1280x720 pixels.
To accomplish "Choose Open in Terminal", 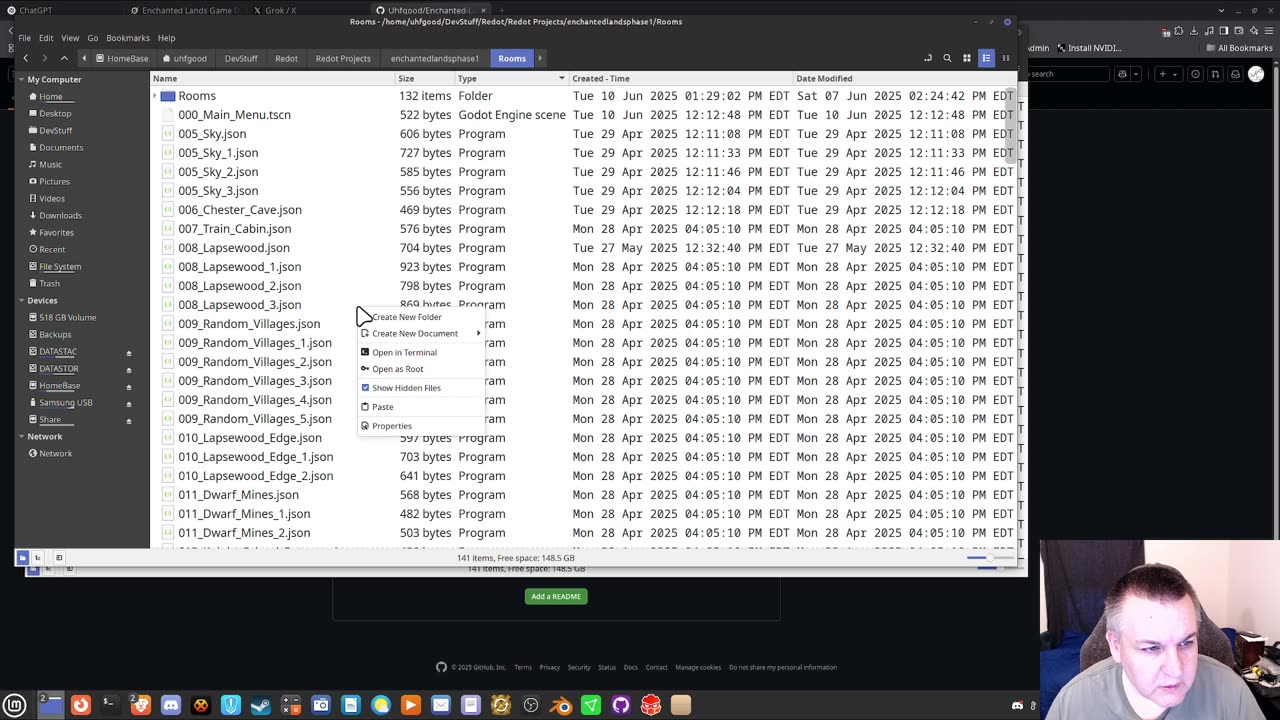I will [421, 352].
